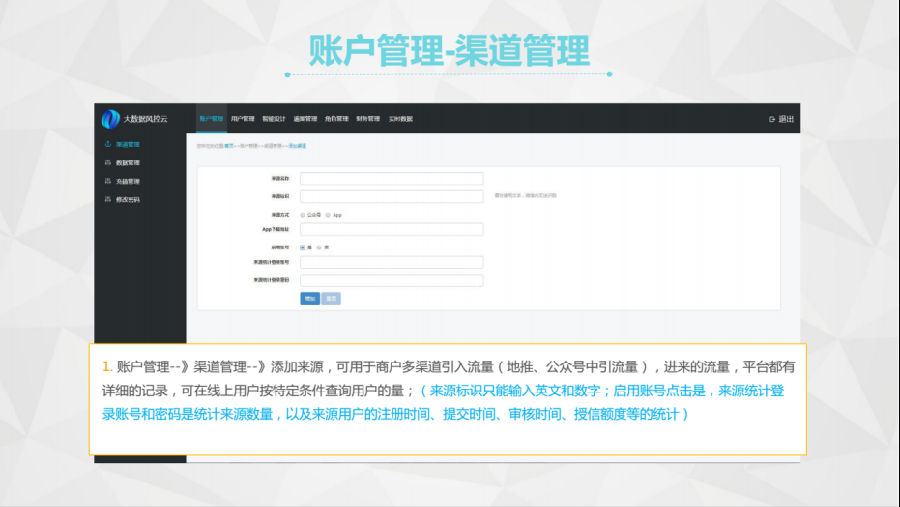This screenshot has width=900, height=507.
Task: Click the 修改密码 sidebar icon
Action: click(107, 199)
